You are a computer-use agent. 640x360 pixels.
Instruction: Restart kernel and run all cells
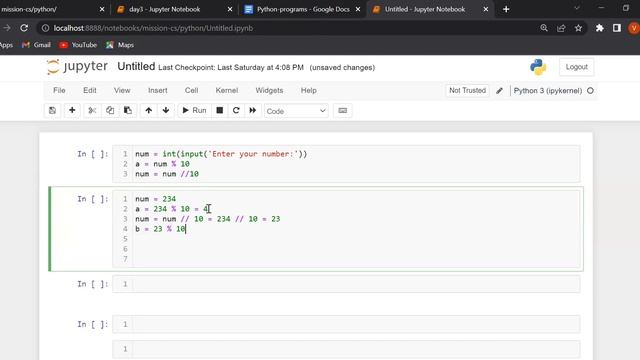[x=253, y=111]
